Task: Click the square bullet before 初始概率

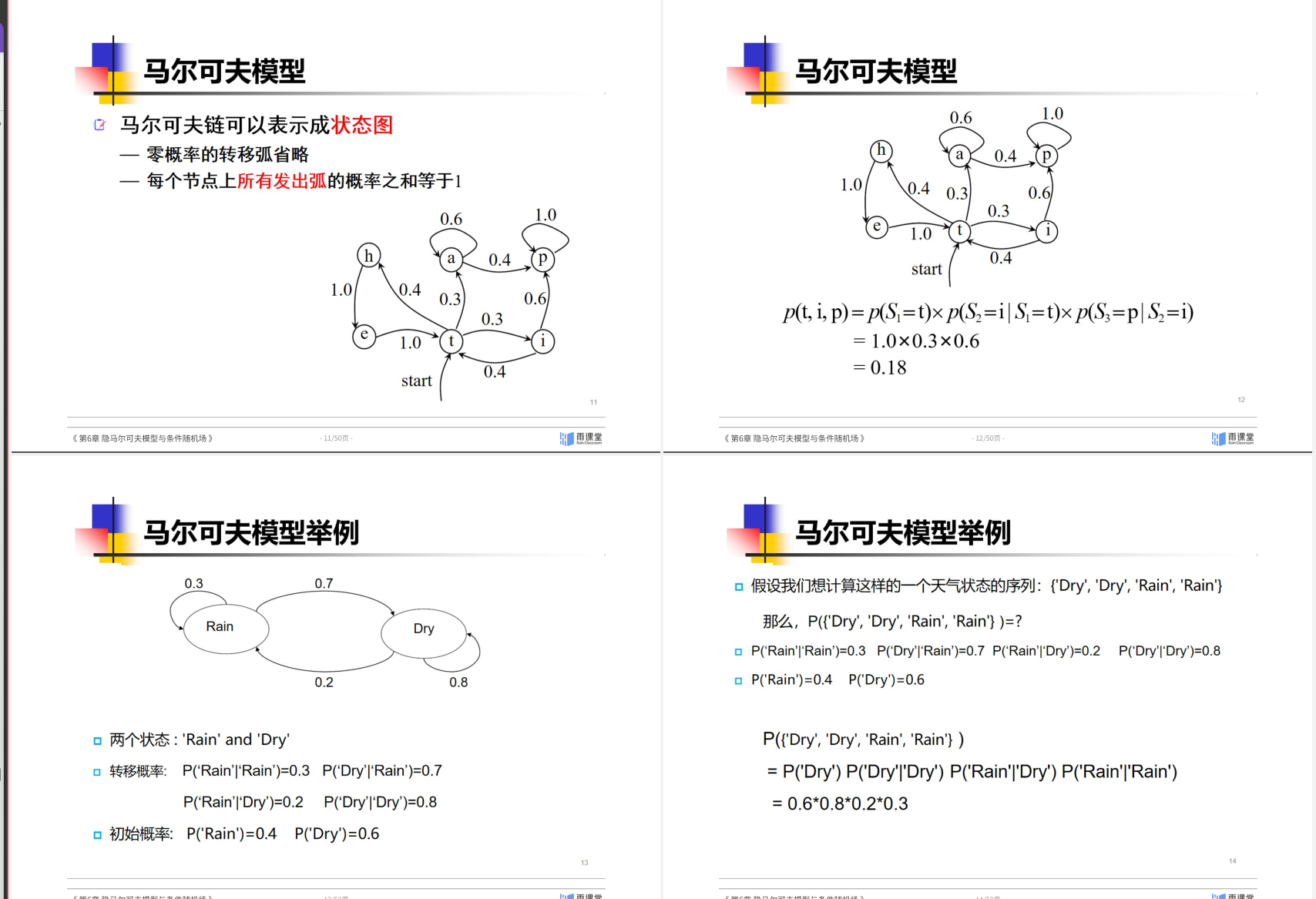Action: pyautogui.click(x=97, y=835)
